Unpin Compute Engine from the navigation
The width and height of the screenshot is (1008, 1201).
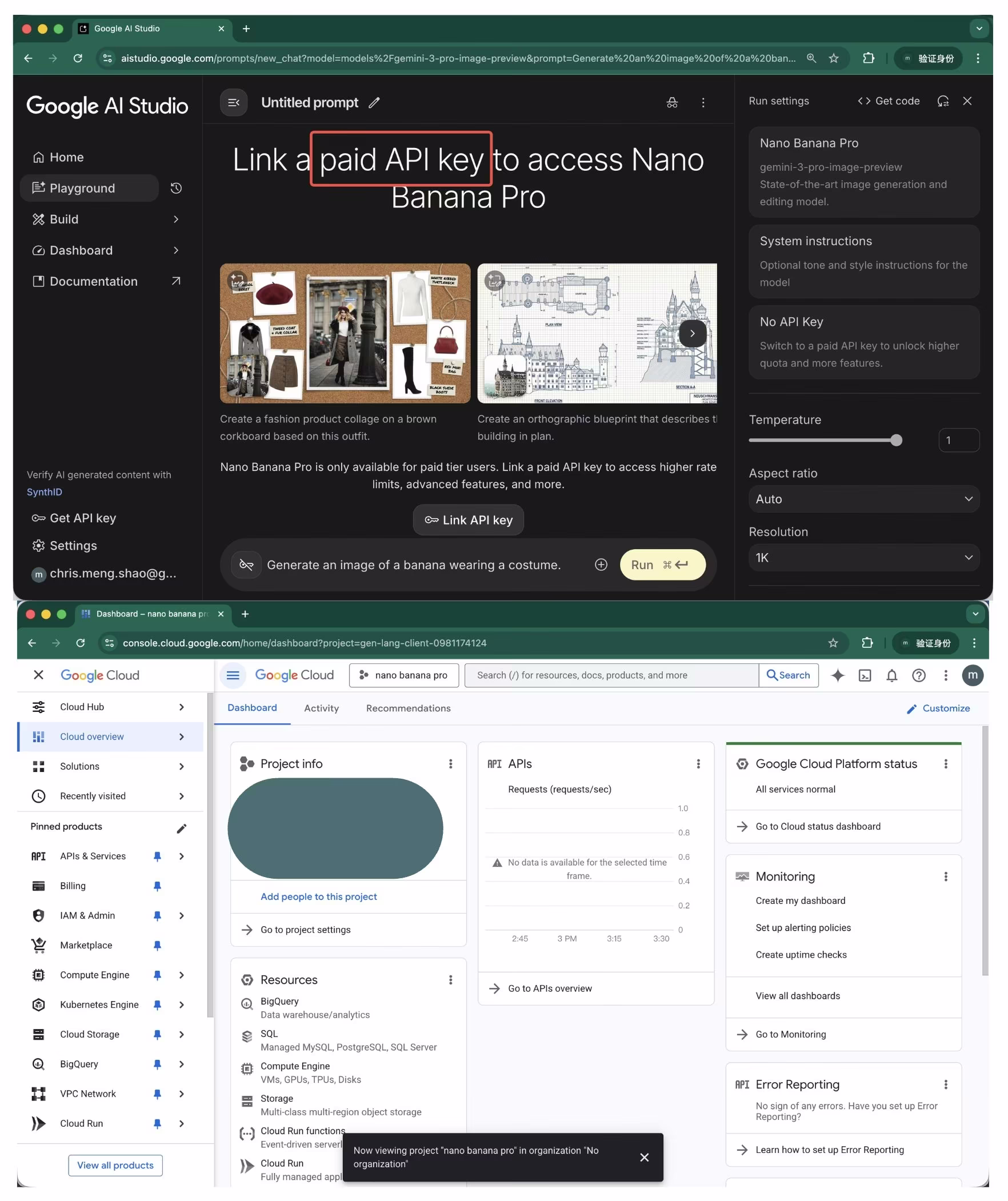click(x=158, y=975)
